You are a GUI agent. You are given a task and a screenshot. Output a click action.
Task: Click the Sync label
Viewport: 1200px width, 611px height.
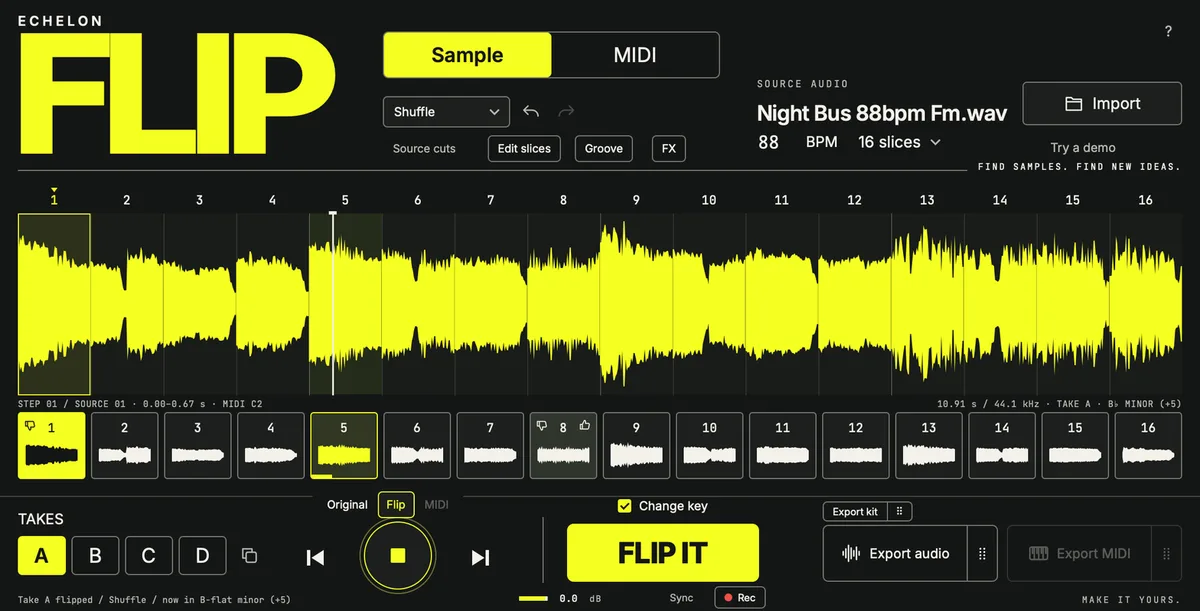681,598
